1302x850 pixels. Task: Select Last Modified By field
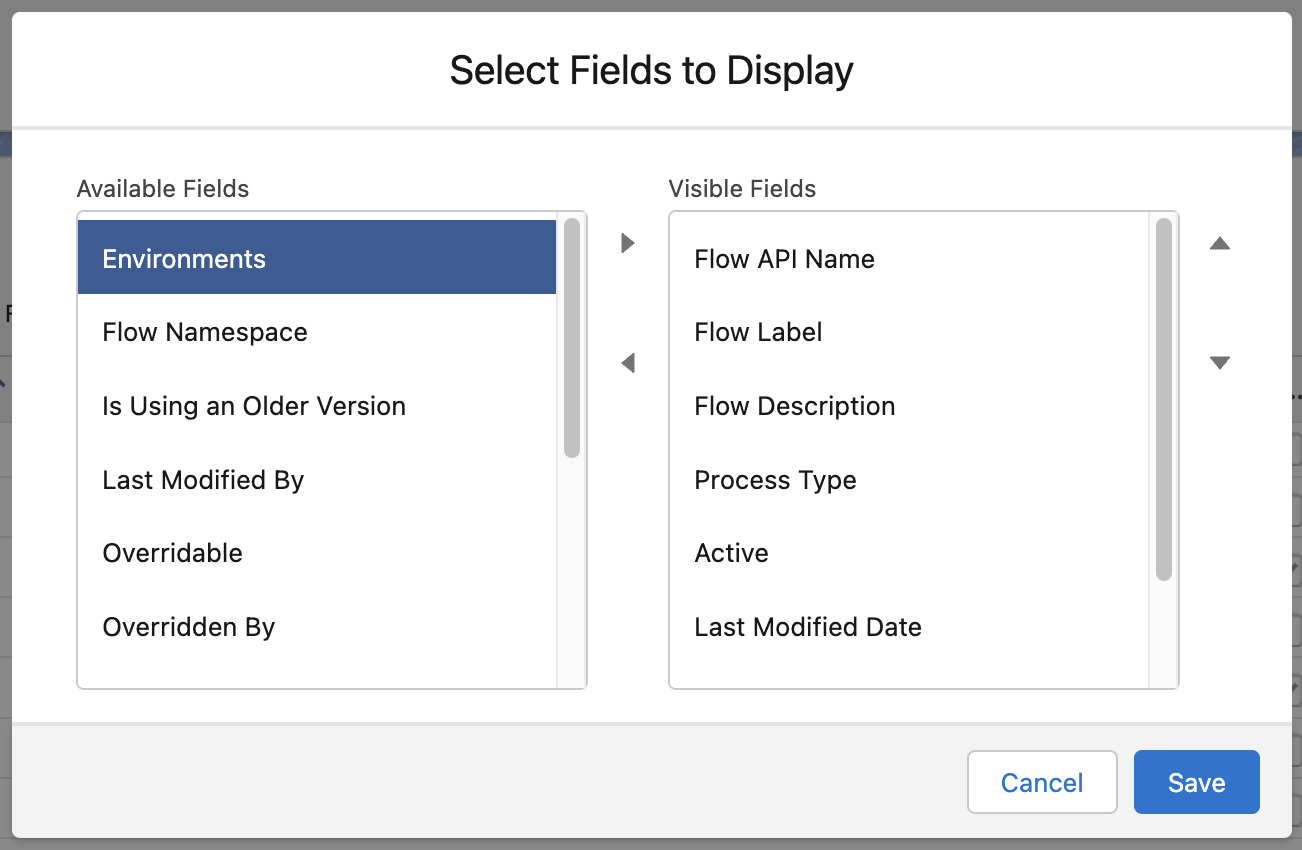[x=317, y=480]
